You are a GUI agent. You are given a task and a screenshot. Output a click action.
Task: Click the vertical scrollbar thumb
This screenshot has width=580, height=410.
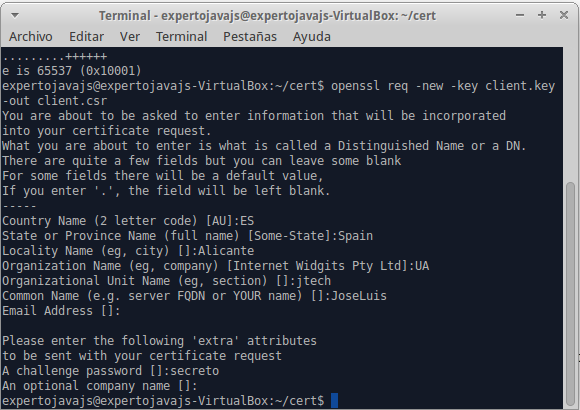pyautogui.click(x=571, y=294)
